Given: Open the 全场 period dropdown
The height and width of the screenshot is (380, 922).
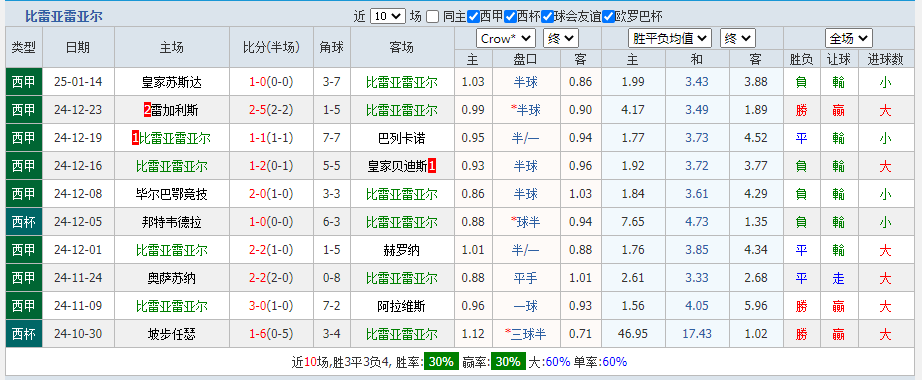Looking at the screenshot, I should tap(848, 39).
